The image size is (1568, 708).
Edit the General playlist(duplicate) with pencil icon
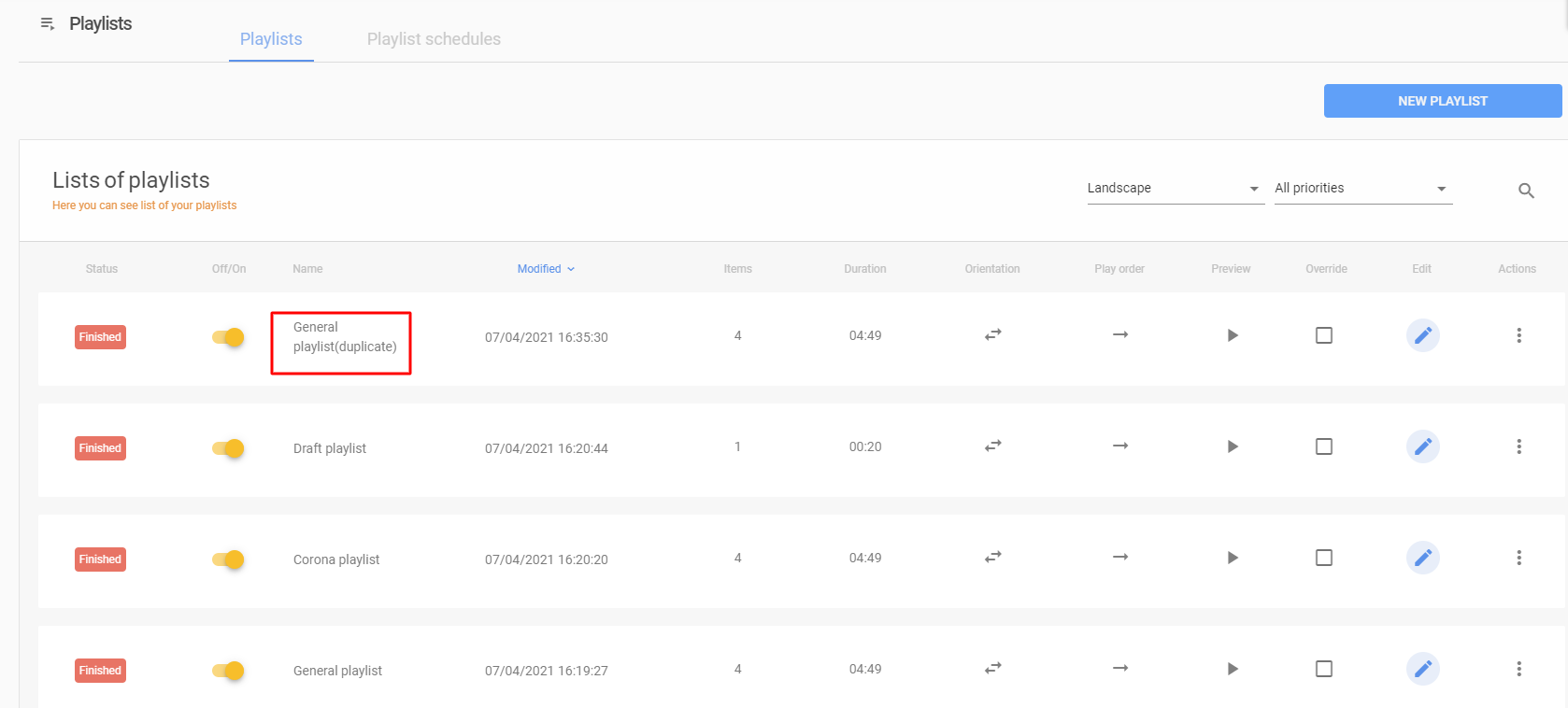pyautogui.click(x=1422, y=335)
